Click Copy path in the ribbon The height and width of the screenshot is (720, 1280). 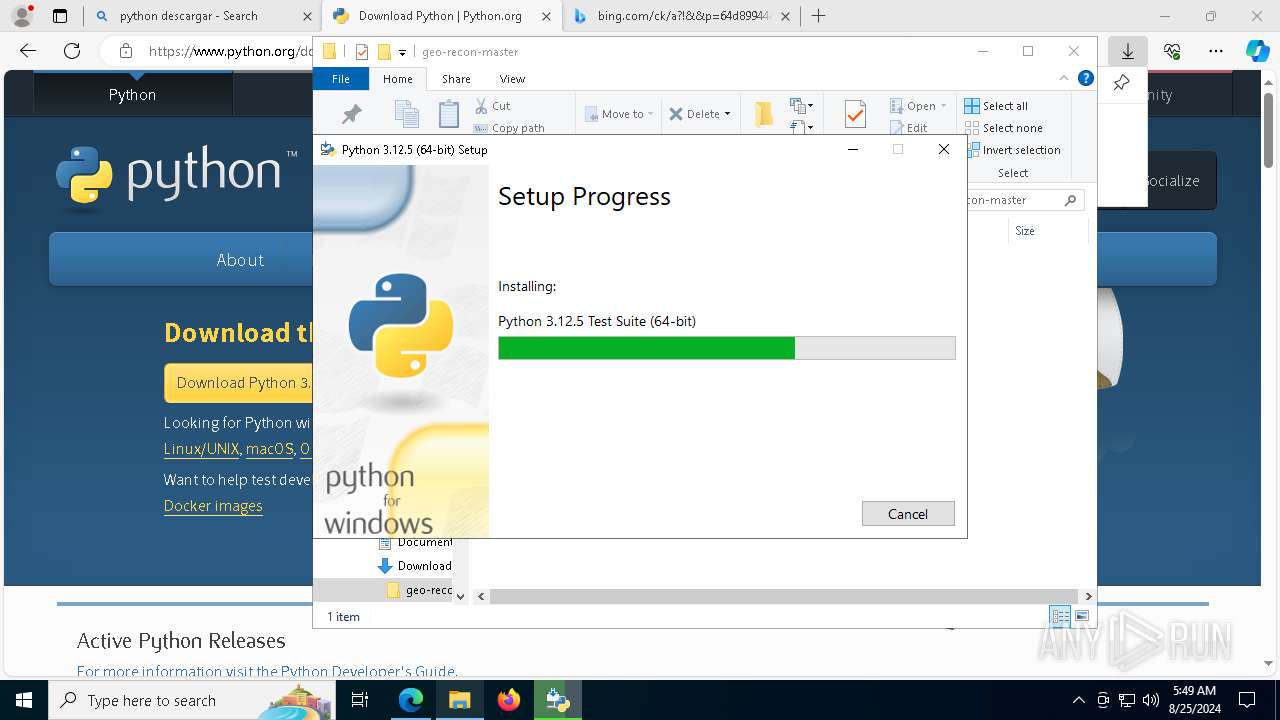[x=509, y=128]
